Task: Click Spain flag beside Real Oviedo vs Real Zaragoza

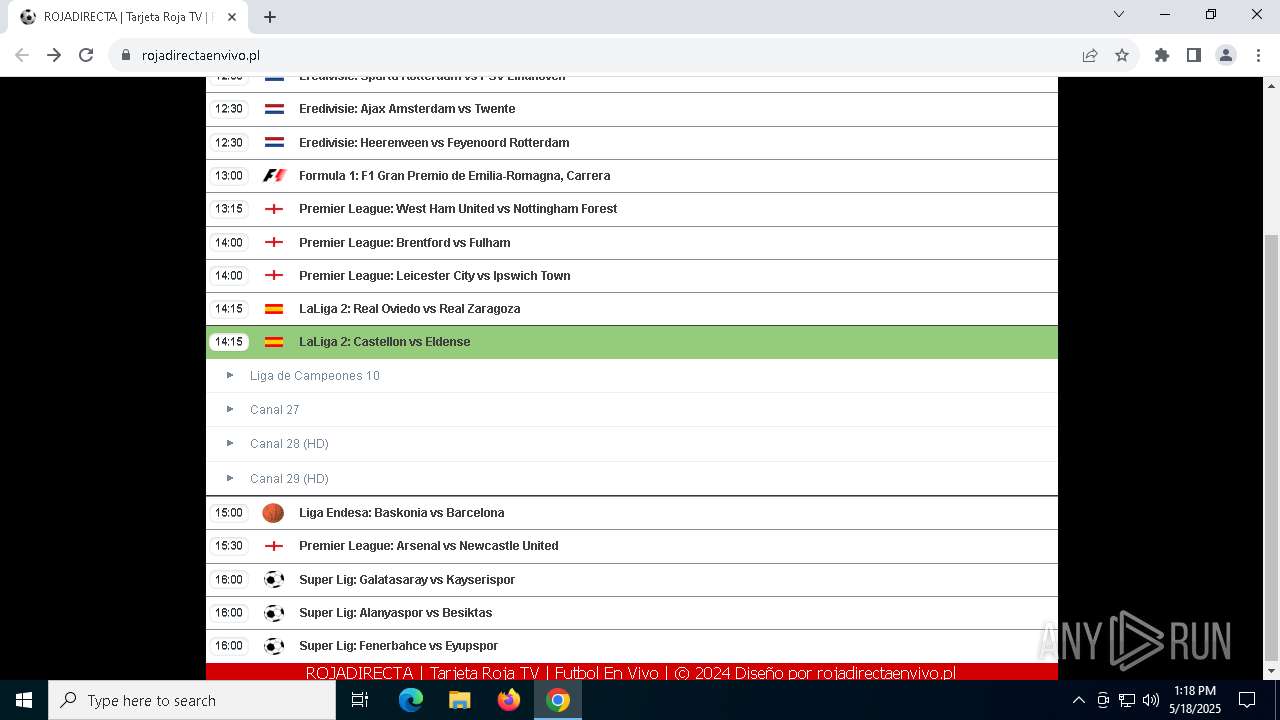Action: [x=274, y=309]
